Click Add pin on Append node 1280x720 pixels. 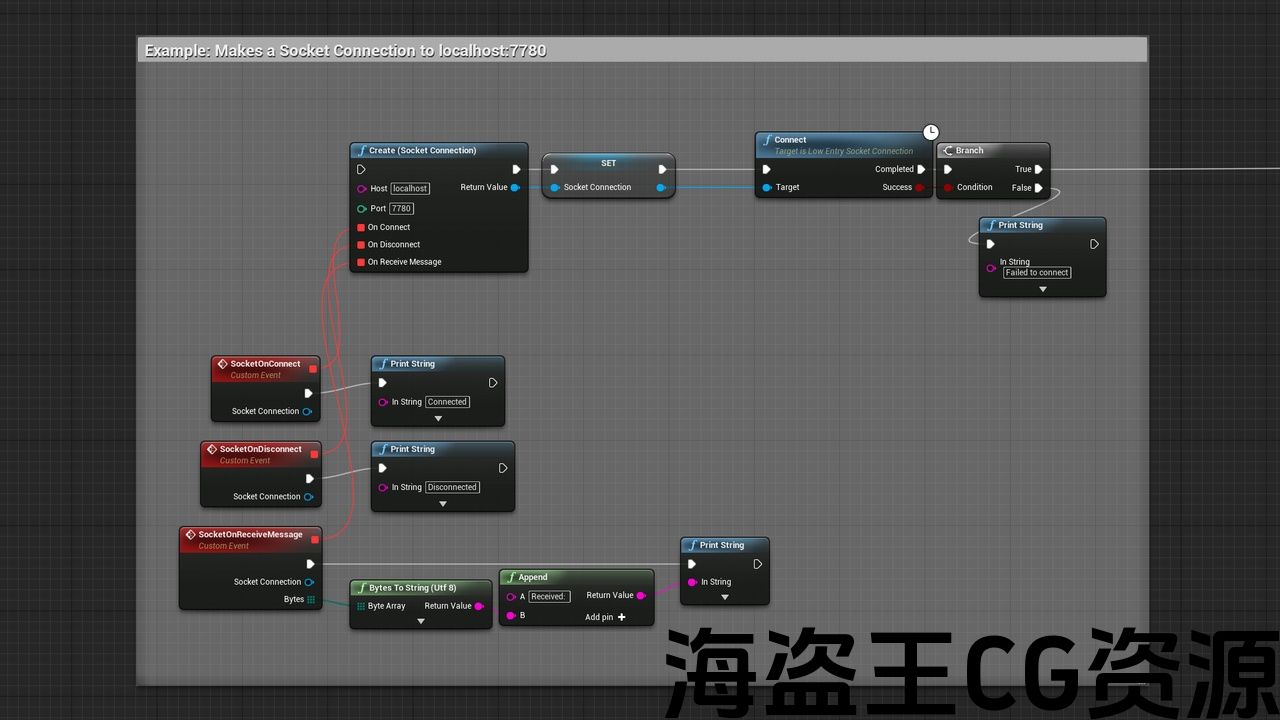[605, 617]
